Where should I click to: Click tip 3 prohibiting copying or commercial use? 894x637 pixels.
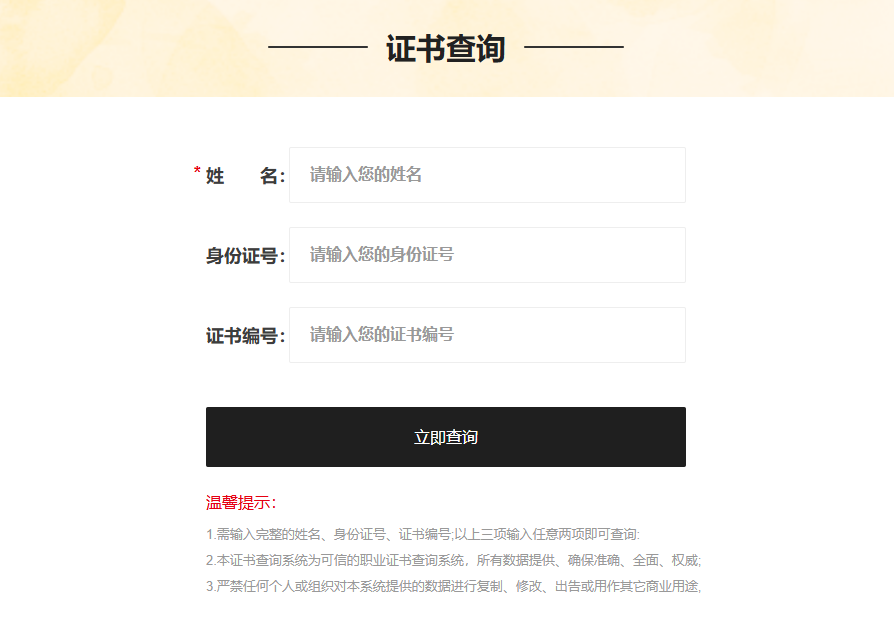pos(453,586)
